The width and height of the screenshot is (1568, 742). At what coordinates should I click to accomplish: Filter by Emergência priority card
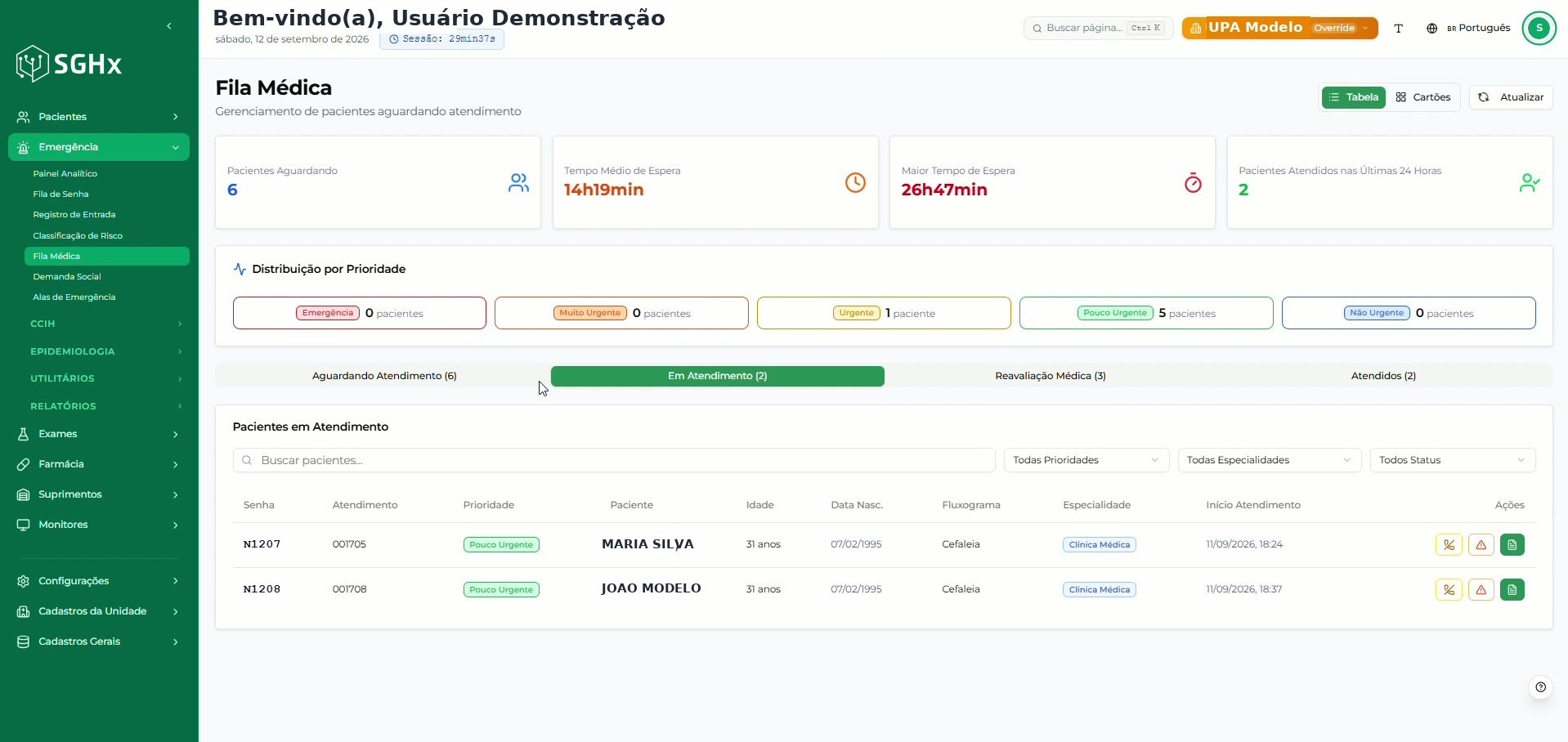[x=360, y=313]
